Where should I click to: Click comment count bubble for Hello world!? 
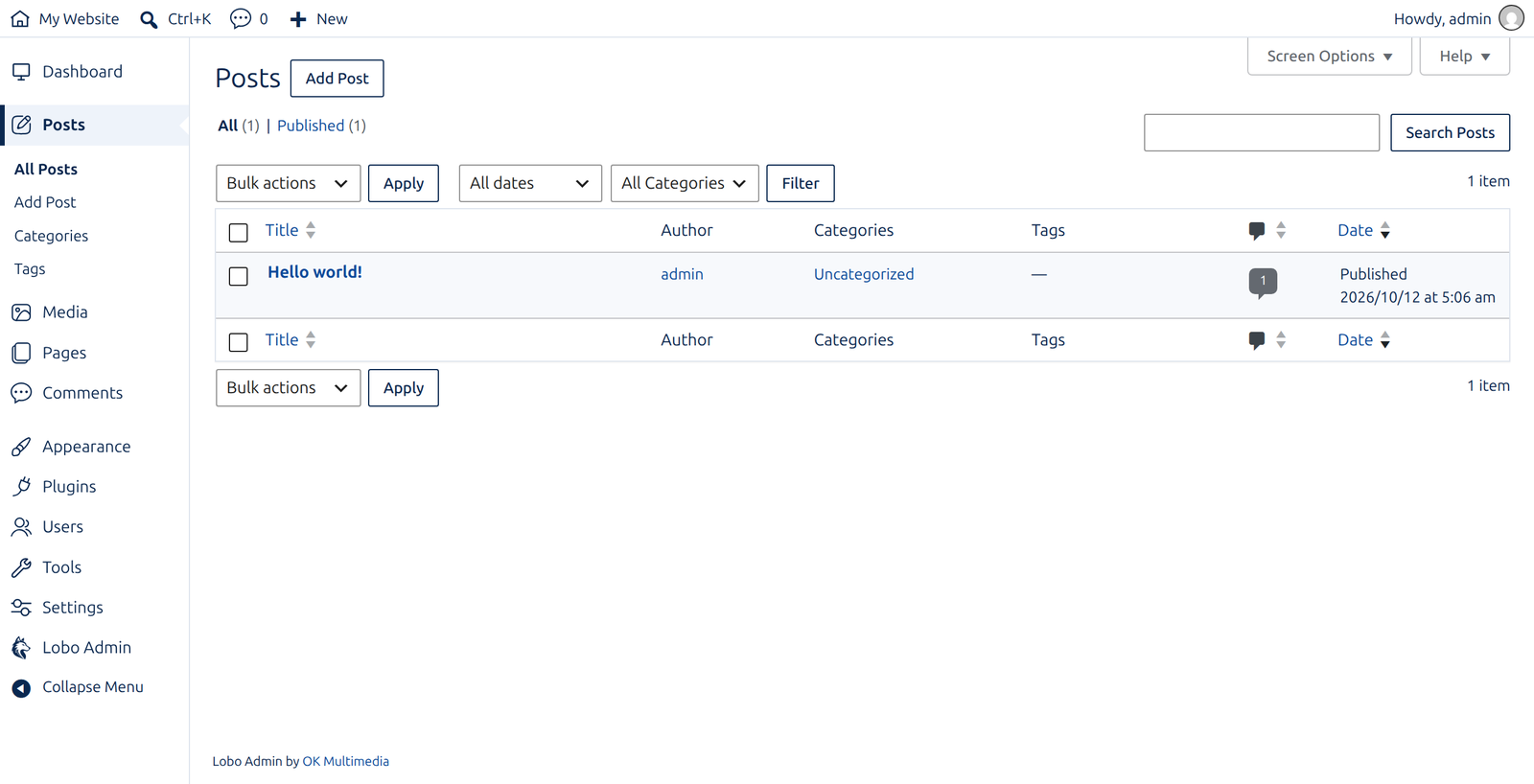pos(1263,283)
